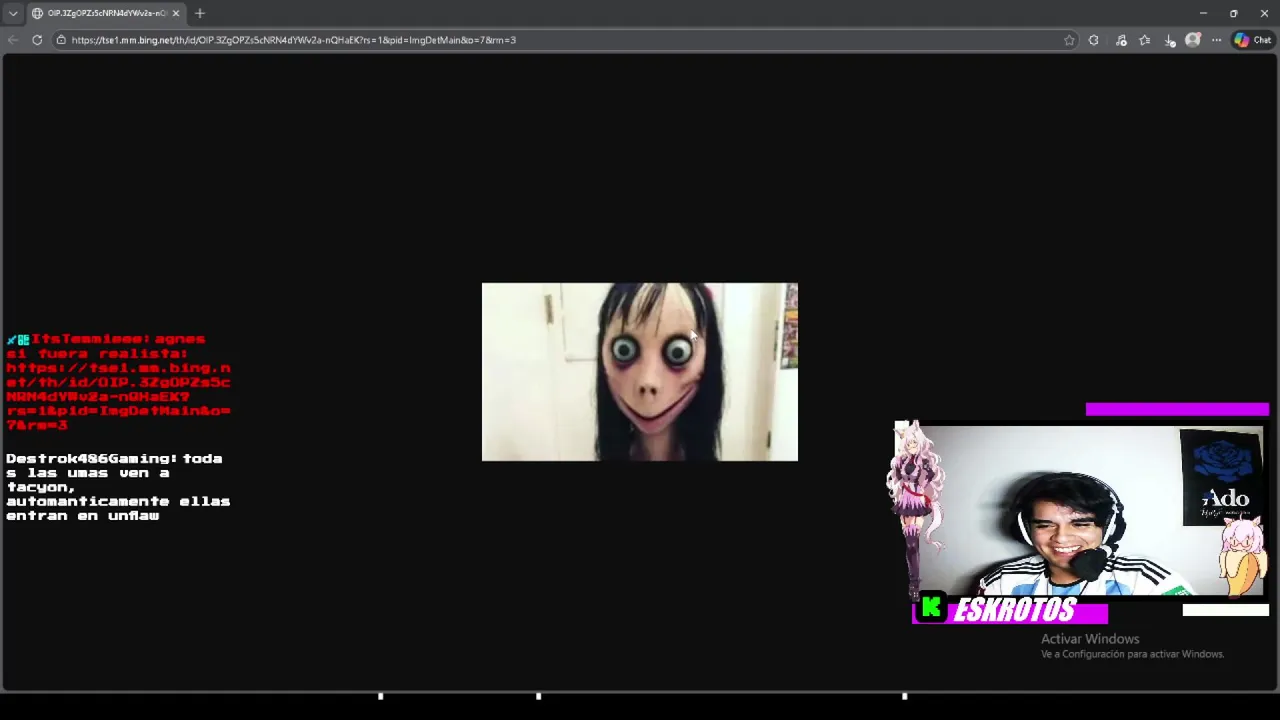Minimize the browser window
This screenshot has height=720, width=1280.
pos(1203,13)
